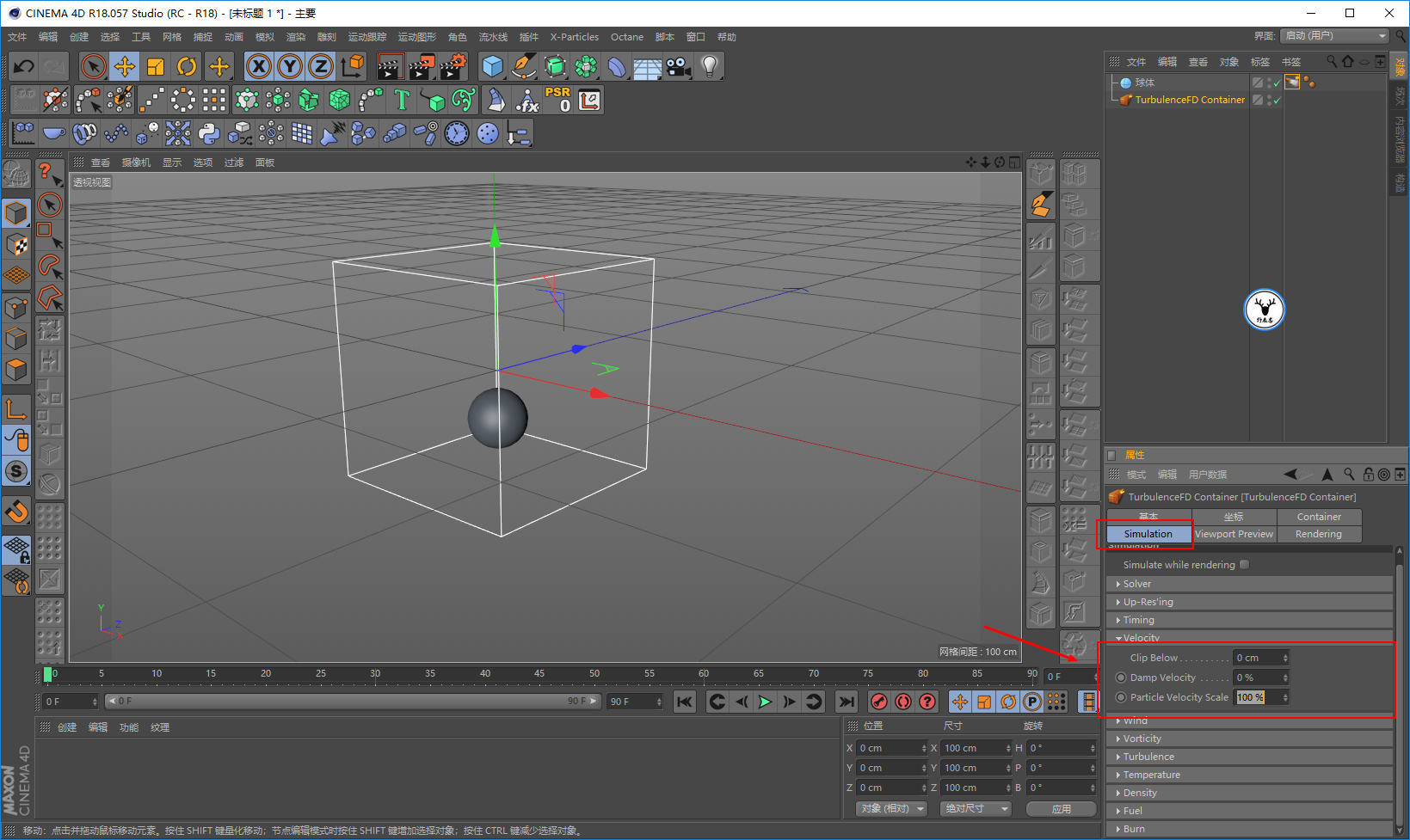Toggle the X axis lock
Image resolution: width=1410 pixels, height=840 pixels.
258,66
